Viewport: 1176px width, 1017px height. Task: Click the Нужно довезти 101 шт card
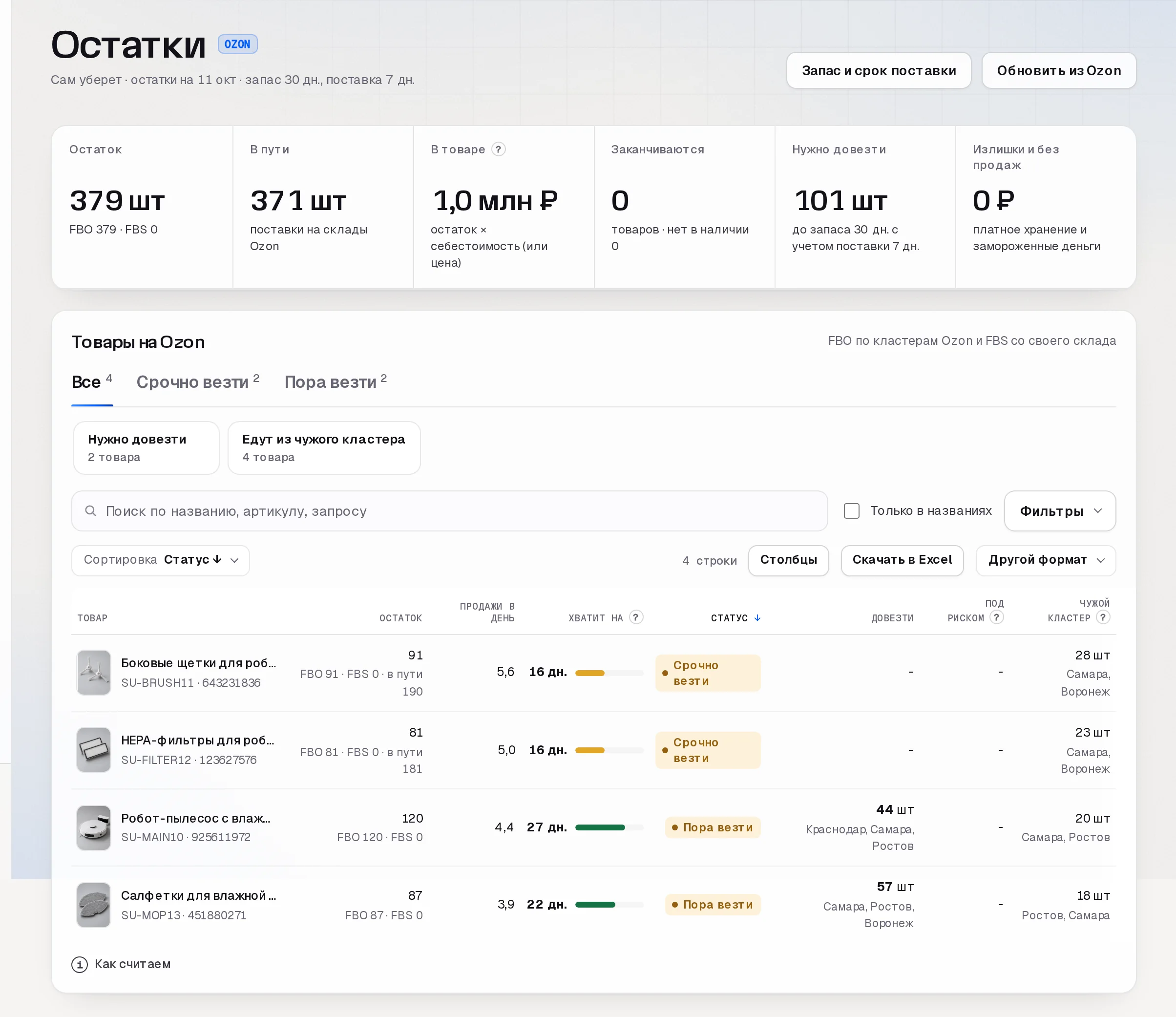(865, 207)
